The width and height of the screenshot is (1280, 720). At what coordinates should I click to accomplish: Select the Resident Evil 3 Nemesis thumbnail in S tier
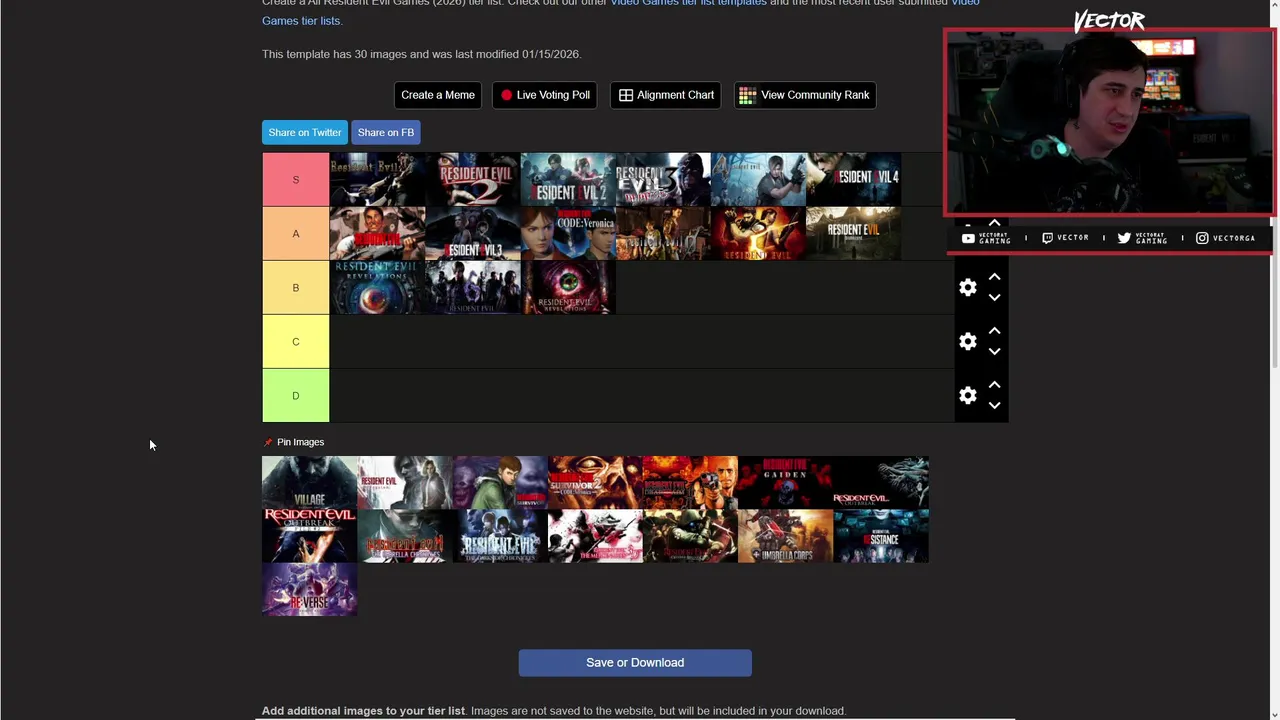tap(663, 179)
